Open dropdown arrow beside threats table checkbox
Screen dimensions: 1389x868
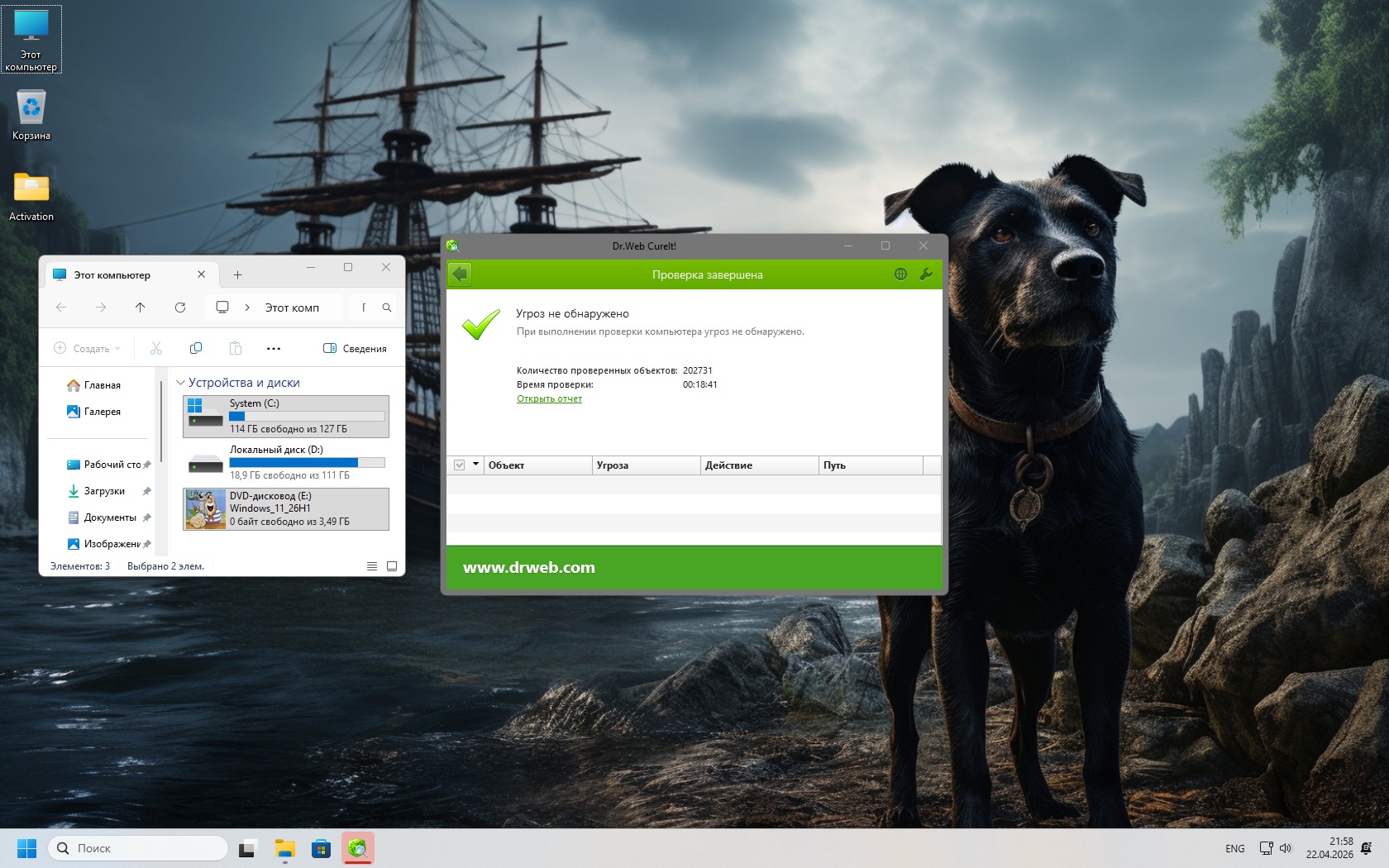[475, 465]
